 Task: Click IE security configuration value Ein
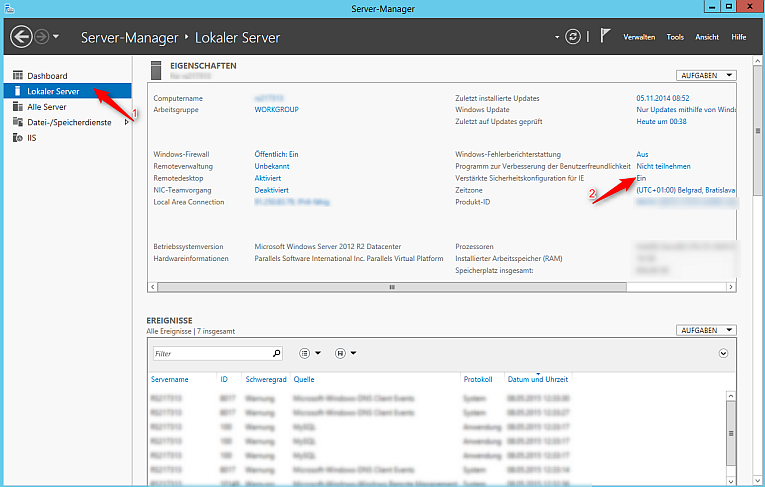tap(641, 178)
